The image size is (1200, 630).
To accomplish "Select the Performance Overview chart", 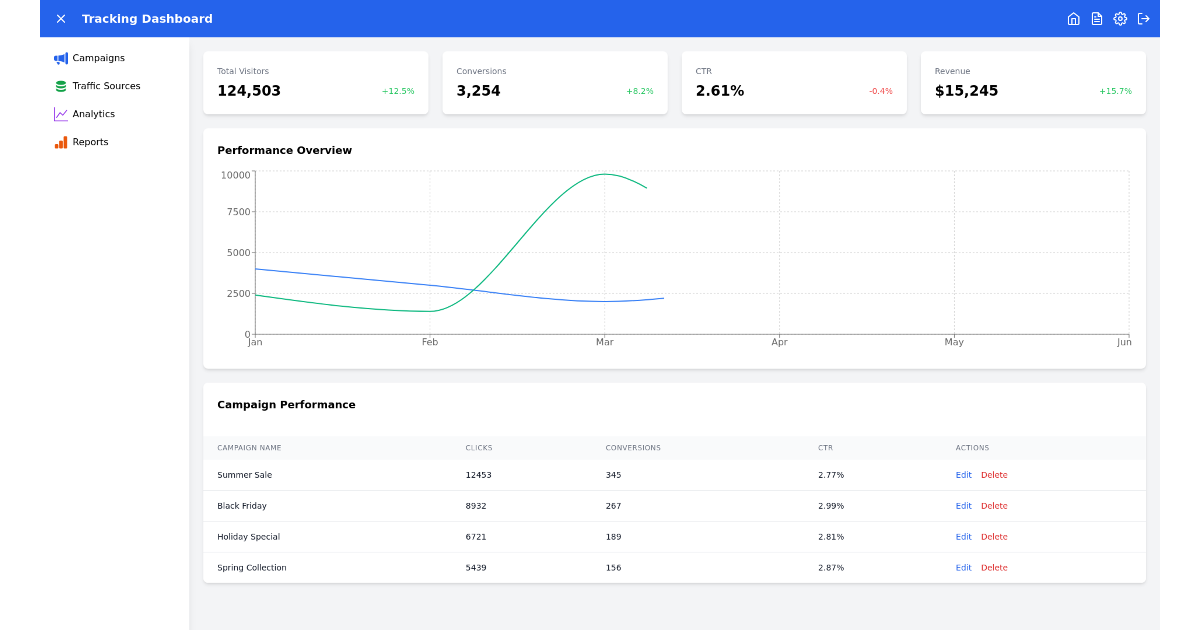I will pos(674,250).
